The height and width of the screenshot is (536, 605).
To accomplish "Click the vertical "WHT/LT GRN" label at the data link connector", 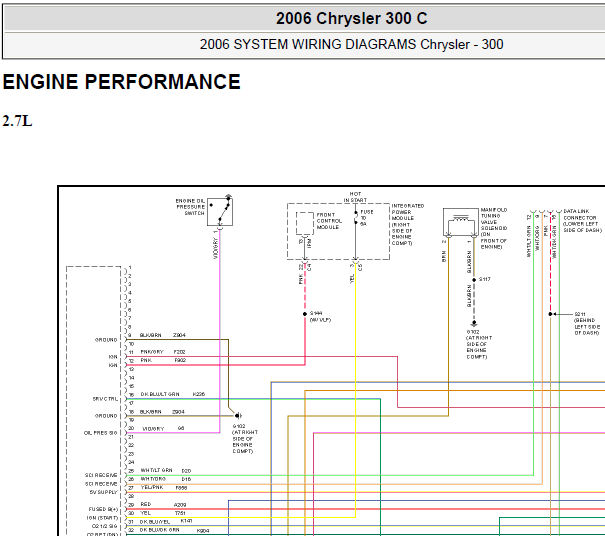I will tap(529, 241).
